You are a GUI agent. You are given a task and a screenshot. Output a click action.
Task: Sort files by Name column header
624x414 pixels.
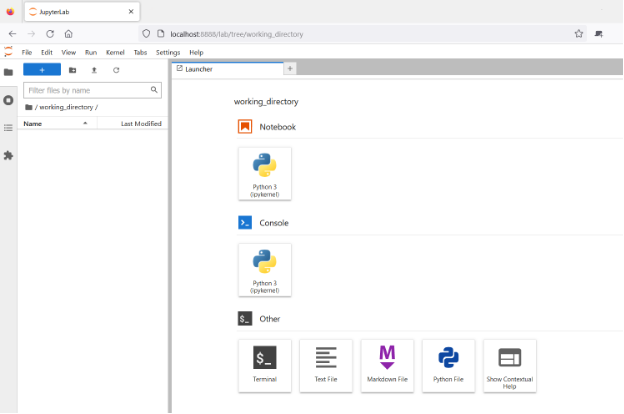[x=33, y=124]
